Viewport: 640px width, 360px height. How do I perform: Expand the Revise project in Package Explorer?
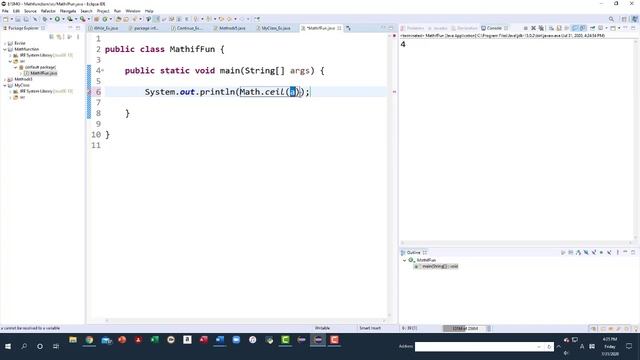[x=5, y=43]
